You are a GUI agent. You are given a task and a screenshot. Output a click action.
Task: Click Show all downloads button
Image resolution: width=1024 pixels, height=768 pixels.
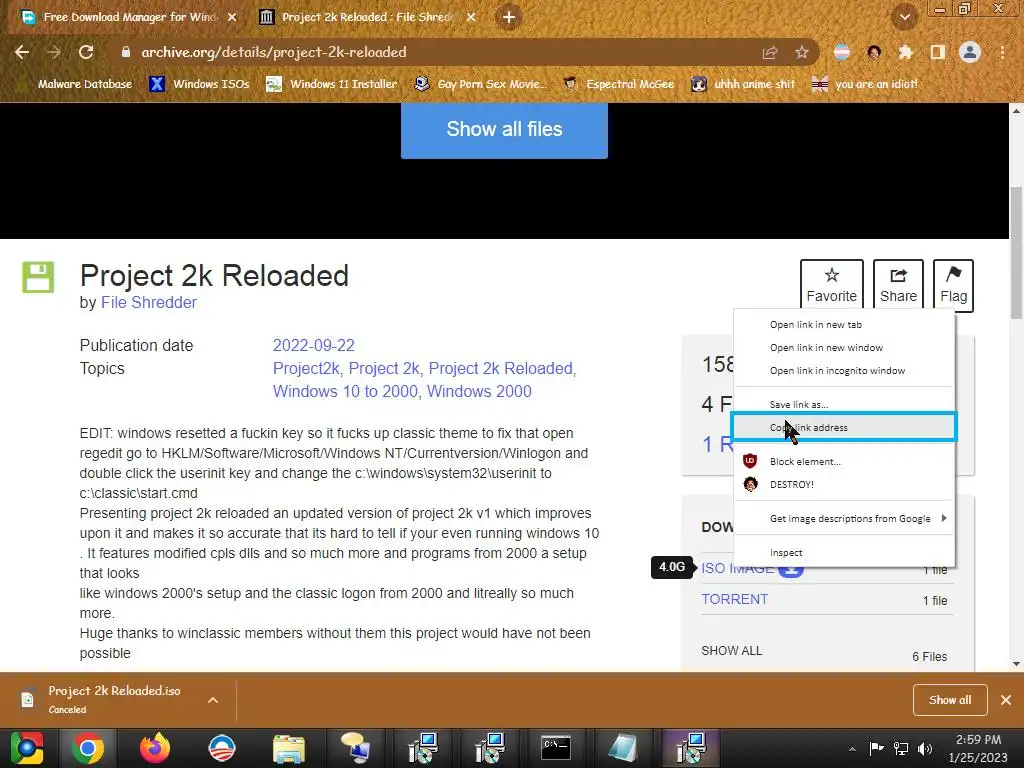pos(950,700)
